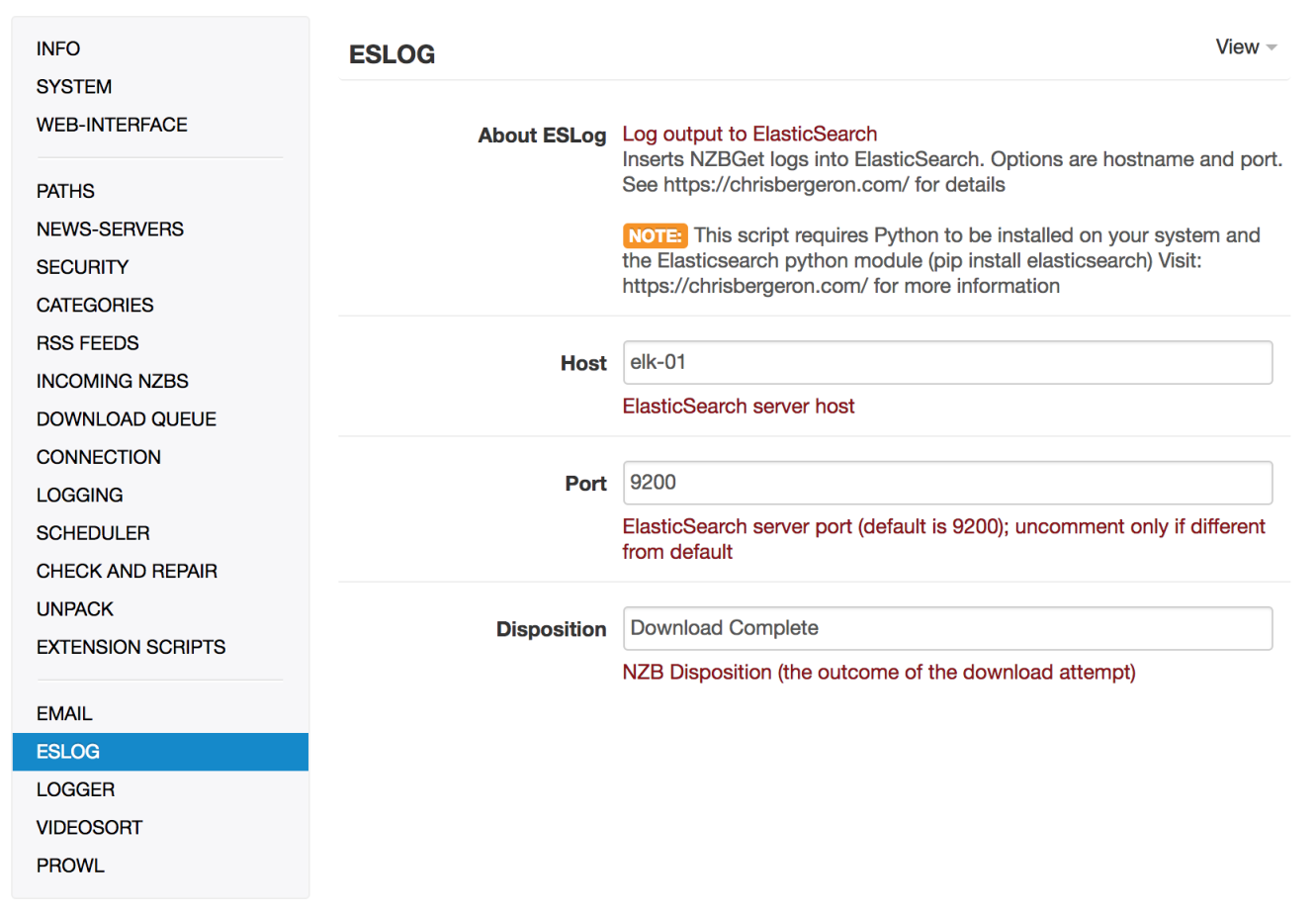The height and width of the screenshot is (915, 1316).
Task: Open DOWNLOAD QUEUE settings
Action: (126, 419)
